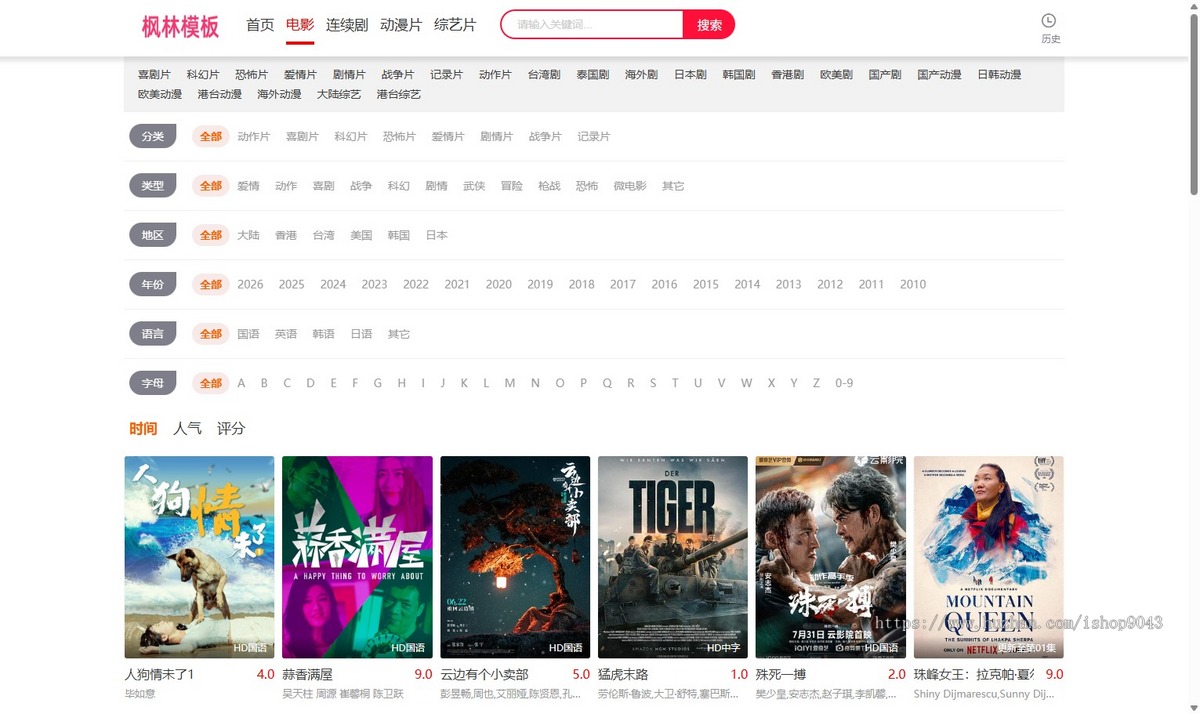Filter 地区 by 美国
The width and height of the screenshot is (1200, 714).
[x=361, y=235]
